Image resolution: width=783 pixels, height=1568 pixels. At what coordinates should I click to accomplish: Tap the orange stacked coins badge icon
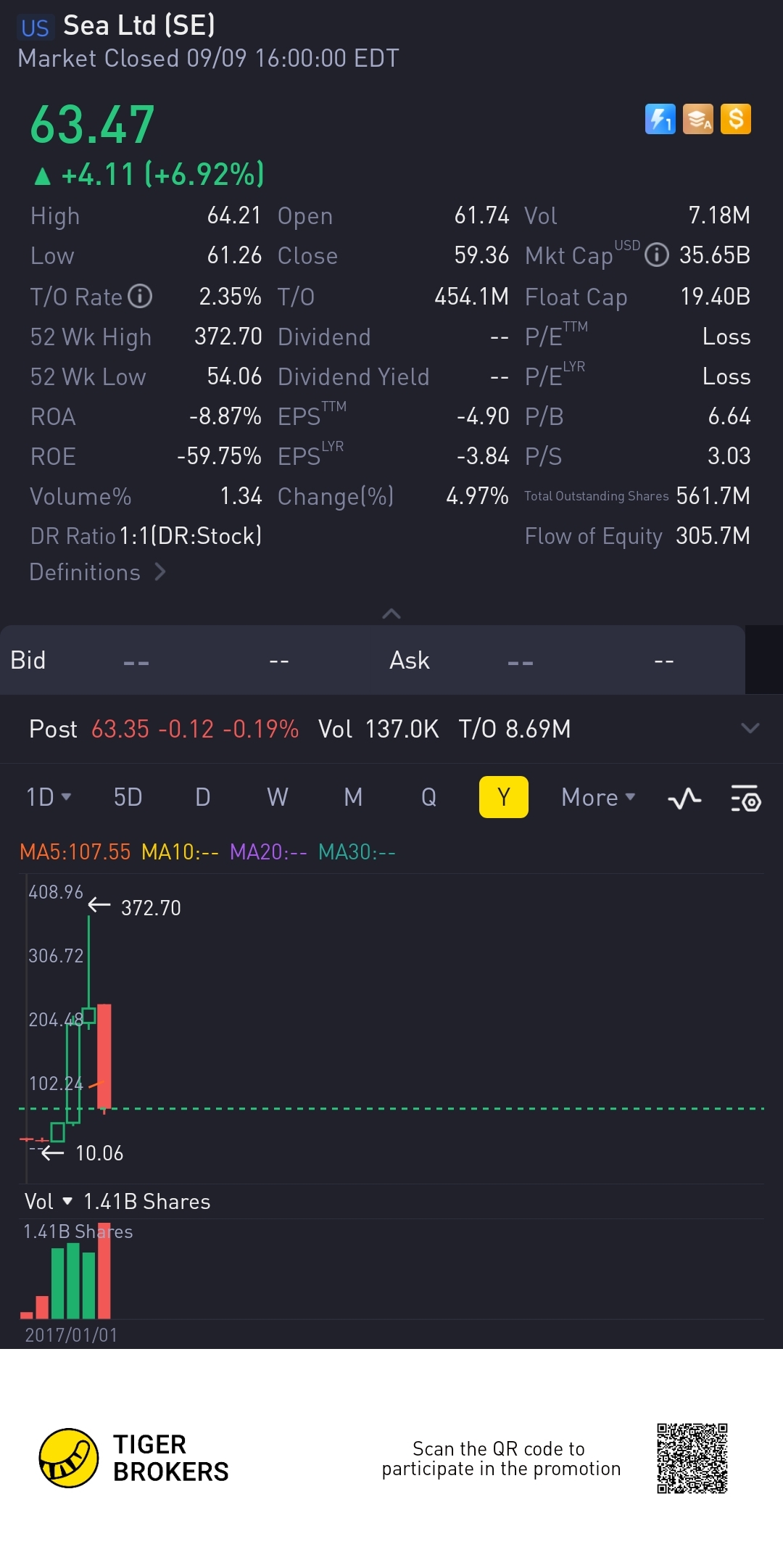697,119
